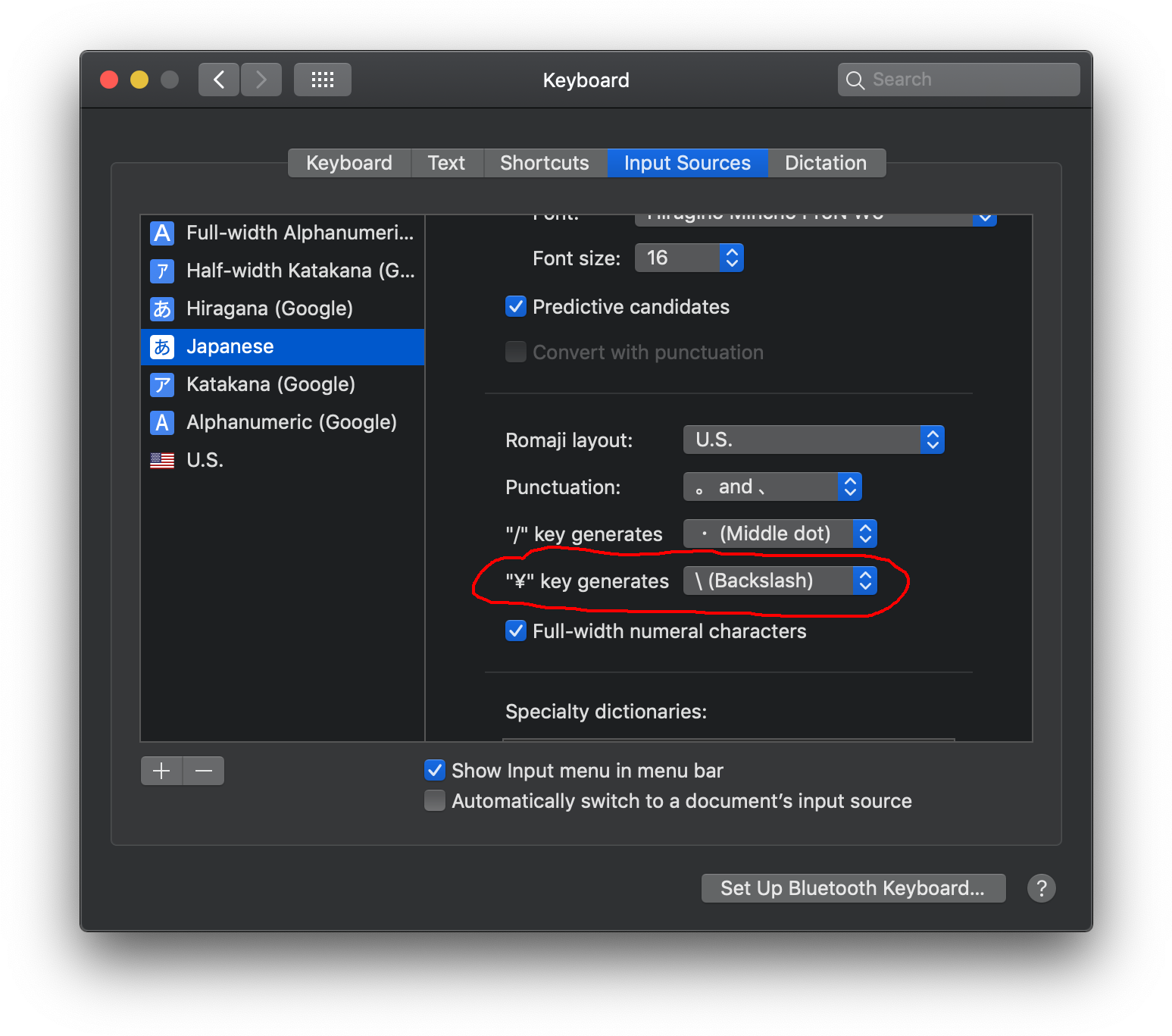1172x1036 pixels.
Task: Select the Hiragana (Google) input source icon
Action: 161,308
